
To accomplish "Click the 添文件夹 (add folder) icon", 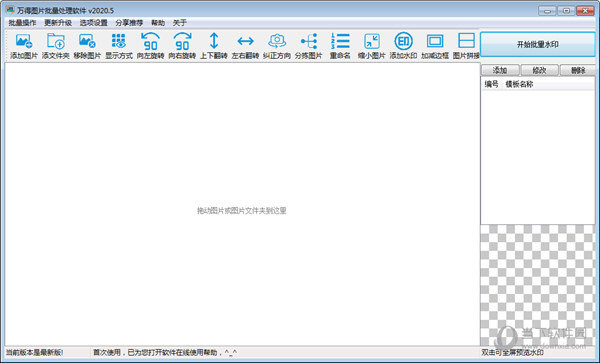I will point(55,46).
